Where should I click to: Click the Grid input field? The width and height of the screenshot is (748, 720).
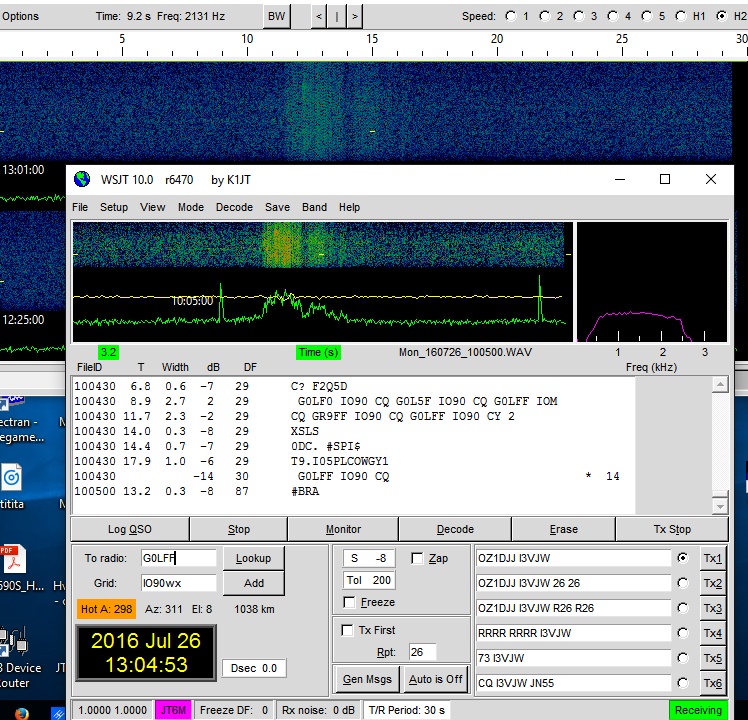point(178,583)
